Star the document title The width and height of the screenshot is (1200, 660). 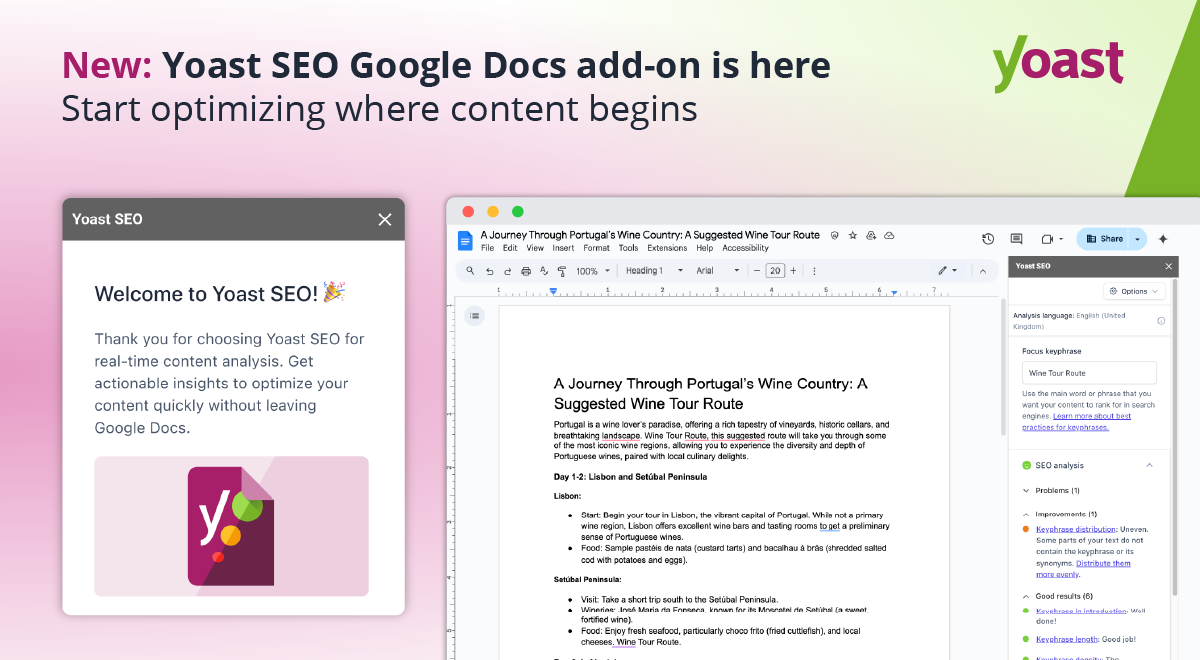[853, 235]
